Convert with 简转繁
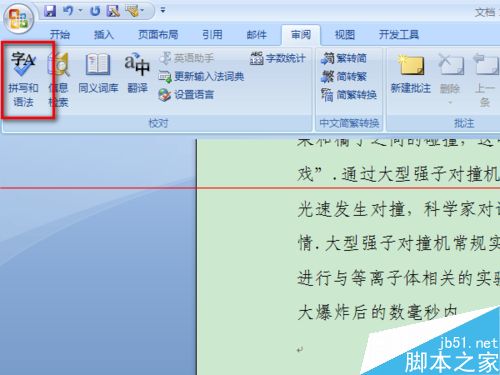500x375 pixels. [x=344, y=77]
